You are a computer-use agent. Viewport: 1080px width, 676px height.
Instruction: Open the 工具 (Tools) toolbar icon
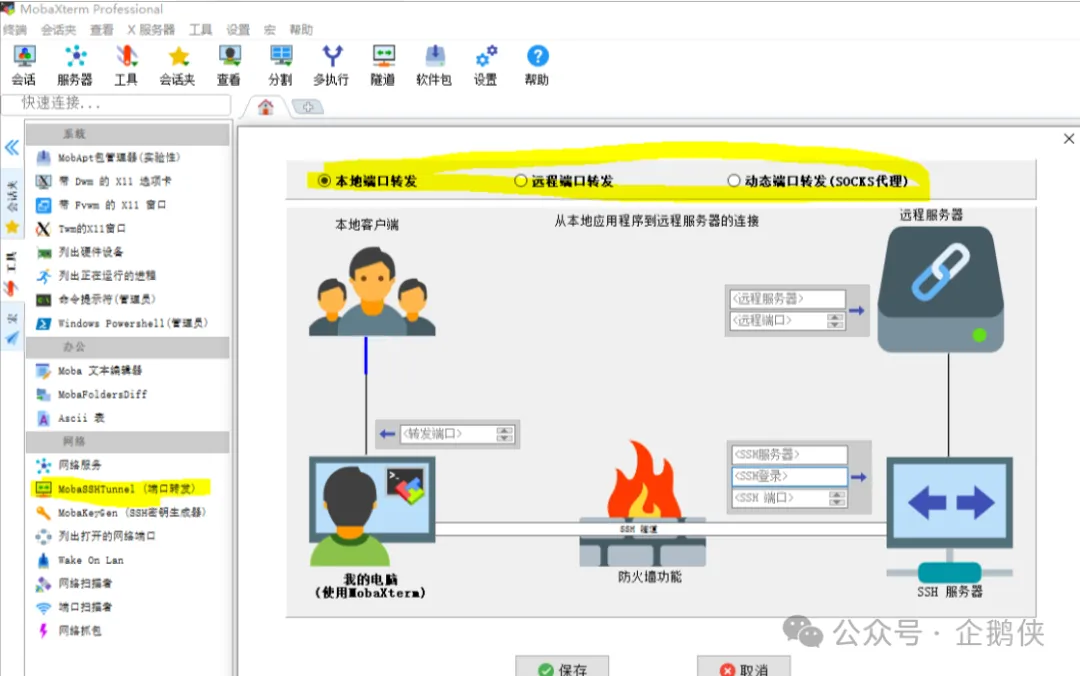coord(126,65)
